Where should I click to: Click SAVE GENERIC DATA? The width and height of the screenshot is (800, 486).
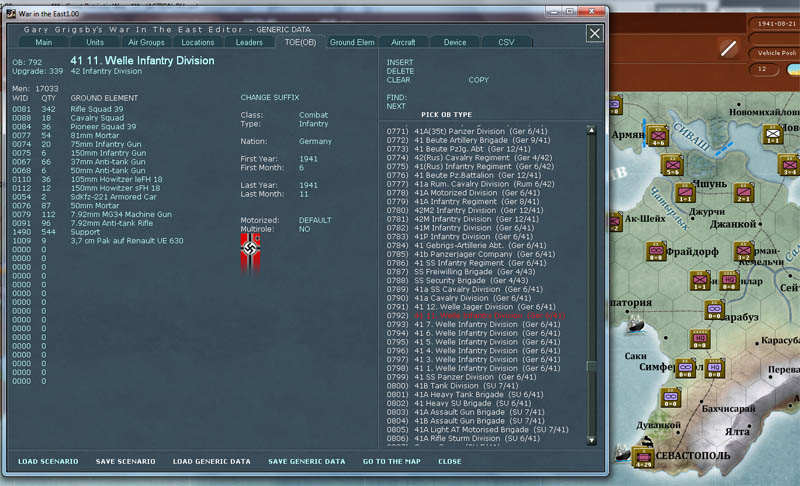307,462
